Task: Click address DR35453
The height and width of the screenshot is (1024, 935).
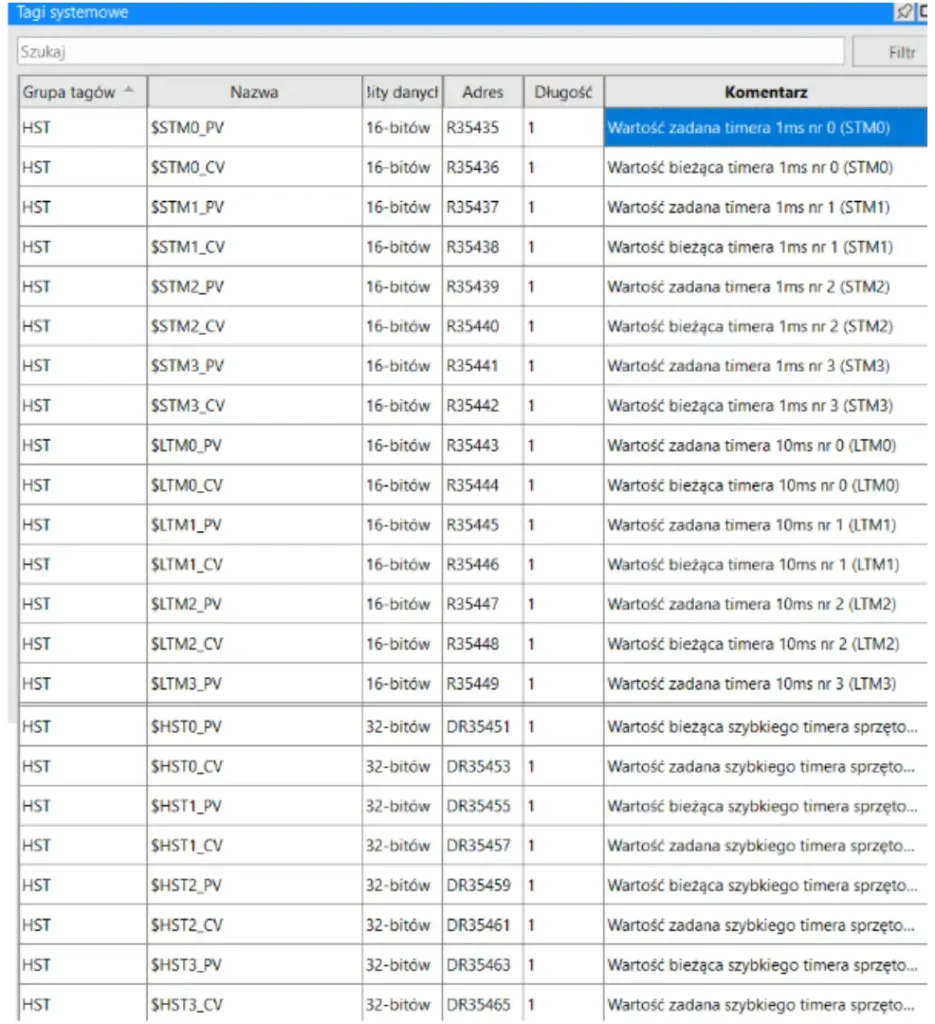Action: (x=479, y=767)
